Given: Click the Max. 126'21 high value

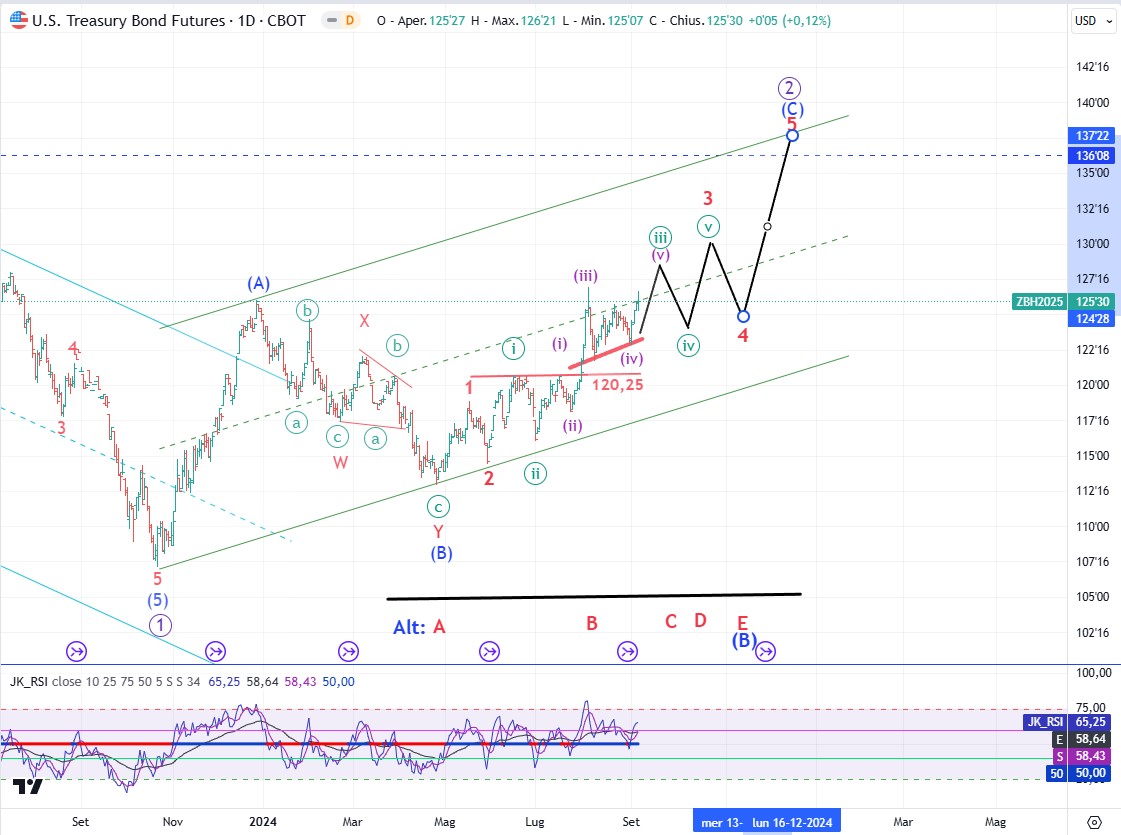Looking at the screenshot, I should pyautogui.click(x=513, y=21).
